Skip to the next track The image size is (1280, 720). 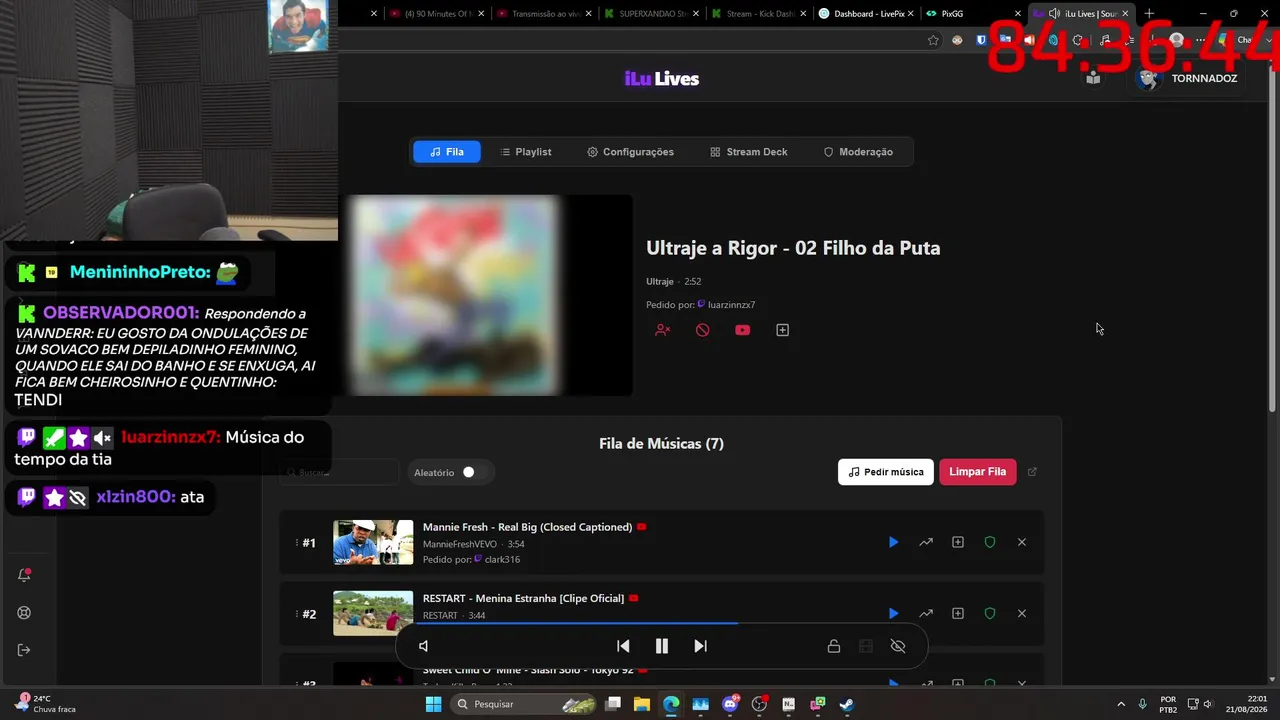700,646
